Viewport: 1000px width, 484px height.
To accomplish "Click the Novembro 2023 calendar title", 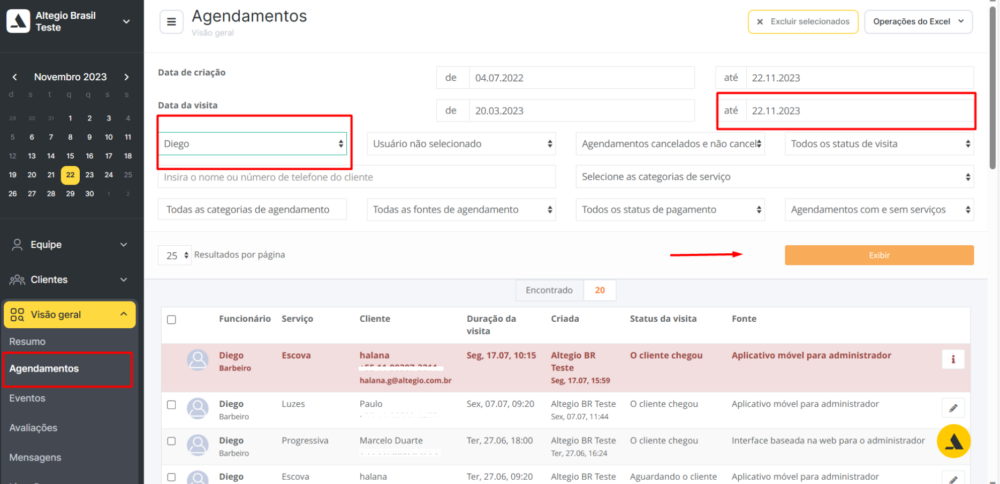I will pyautogui.click(x=70, y=77).
